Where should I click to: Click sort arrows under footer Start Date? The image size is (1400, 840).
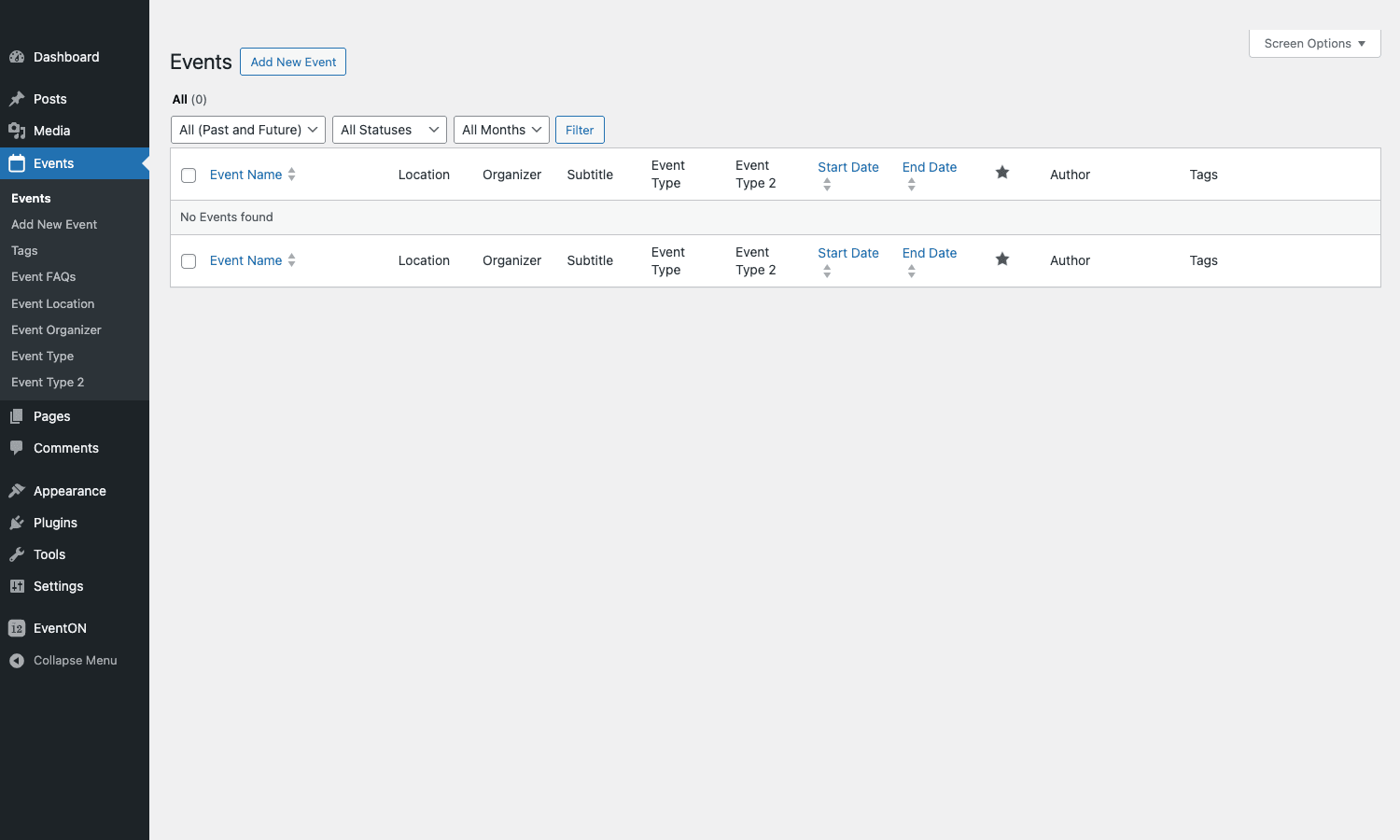coord(827,271)
